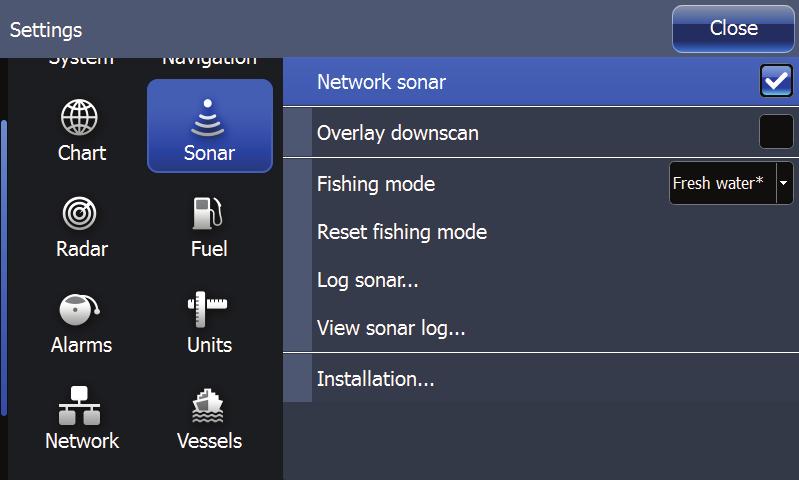Open the Vessels ship settings icon

[x=207, y=406]
